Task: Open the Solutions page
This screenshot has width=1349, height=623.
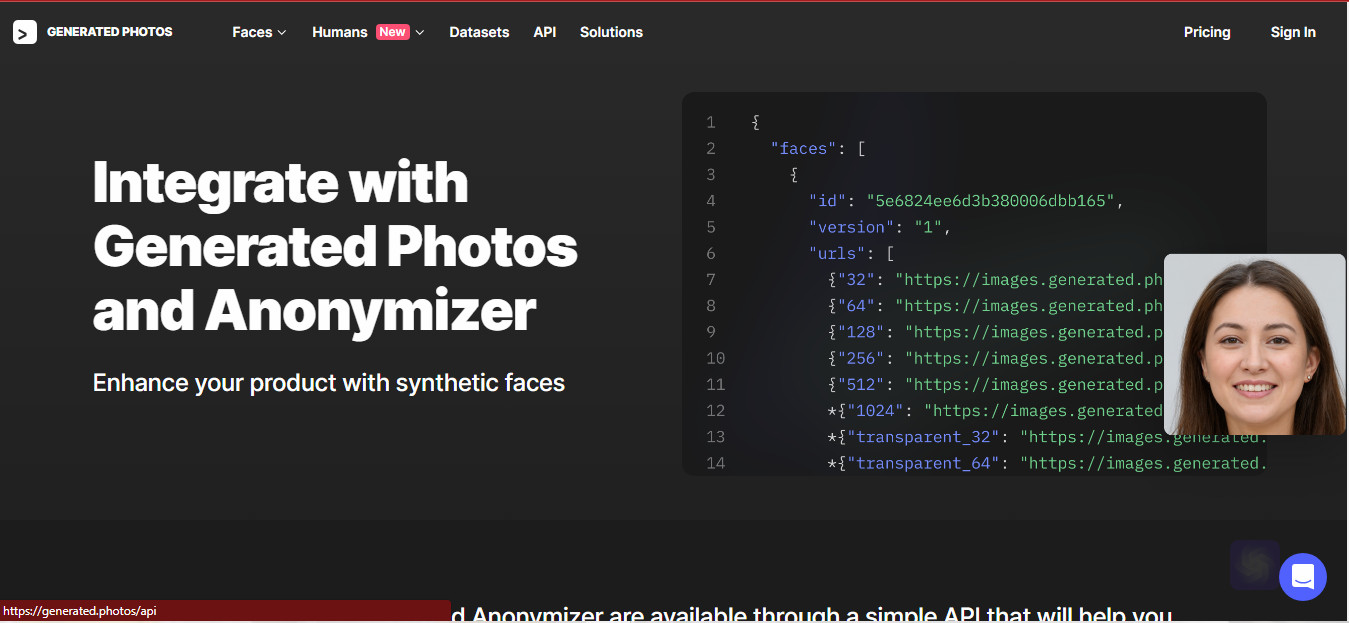Action: tap(611, 32)
